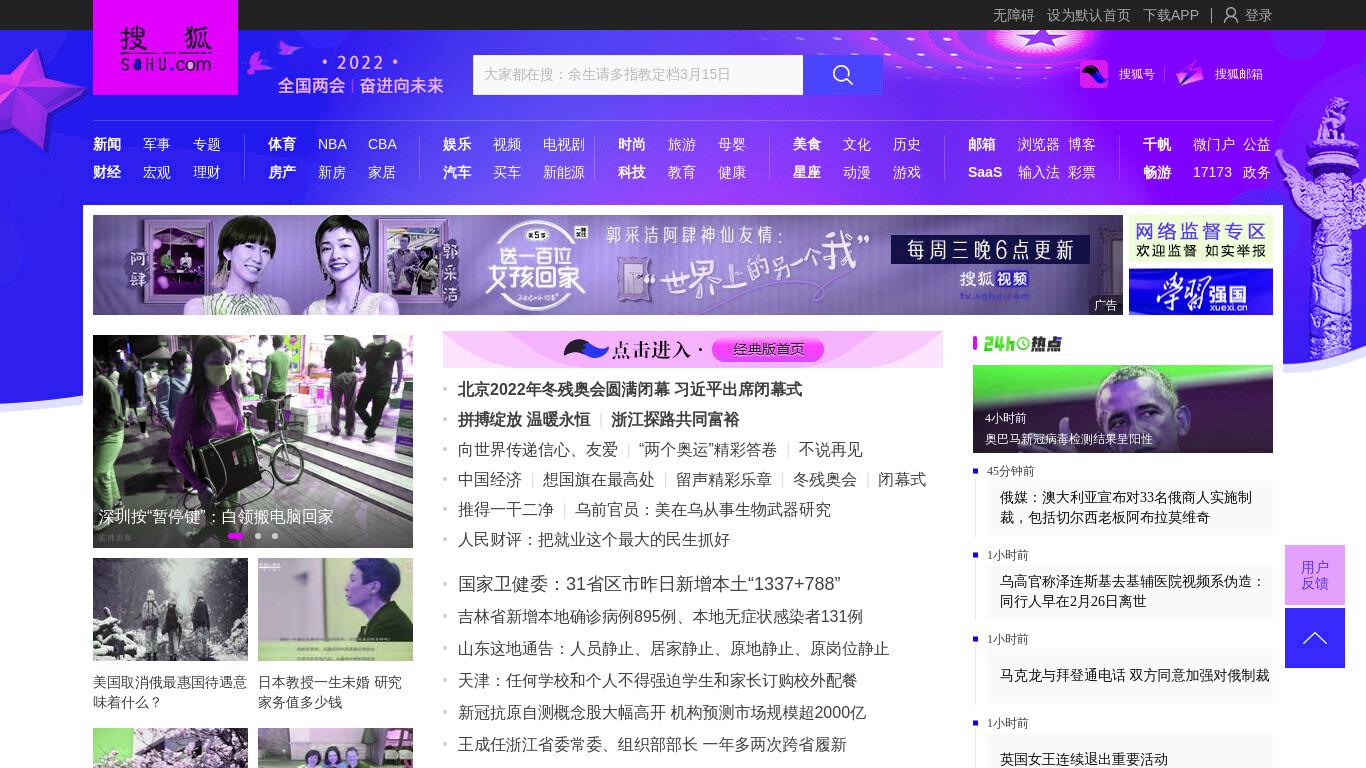The height and width of the screenshot is (768, 1366).
Task: Open the 体育 channel
Action: [x=282, y=144]
